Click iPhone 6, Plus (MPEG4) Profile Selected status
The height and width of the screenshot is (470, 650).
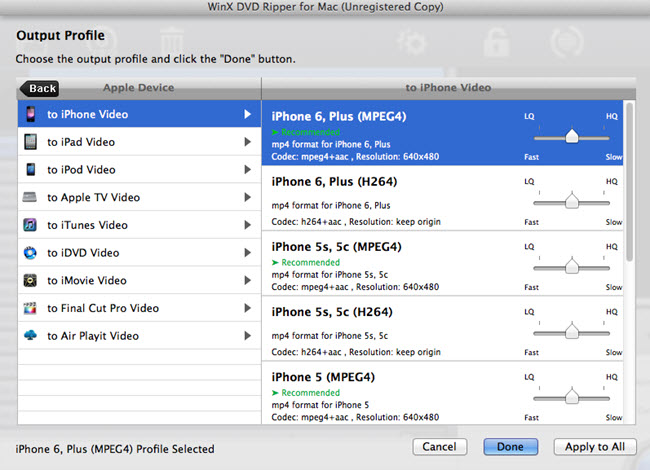coord(115,449)
